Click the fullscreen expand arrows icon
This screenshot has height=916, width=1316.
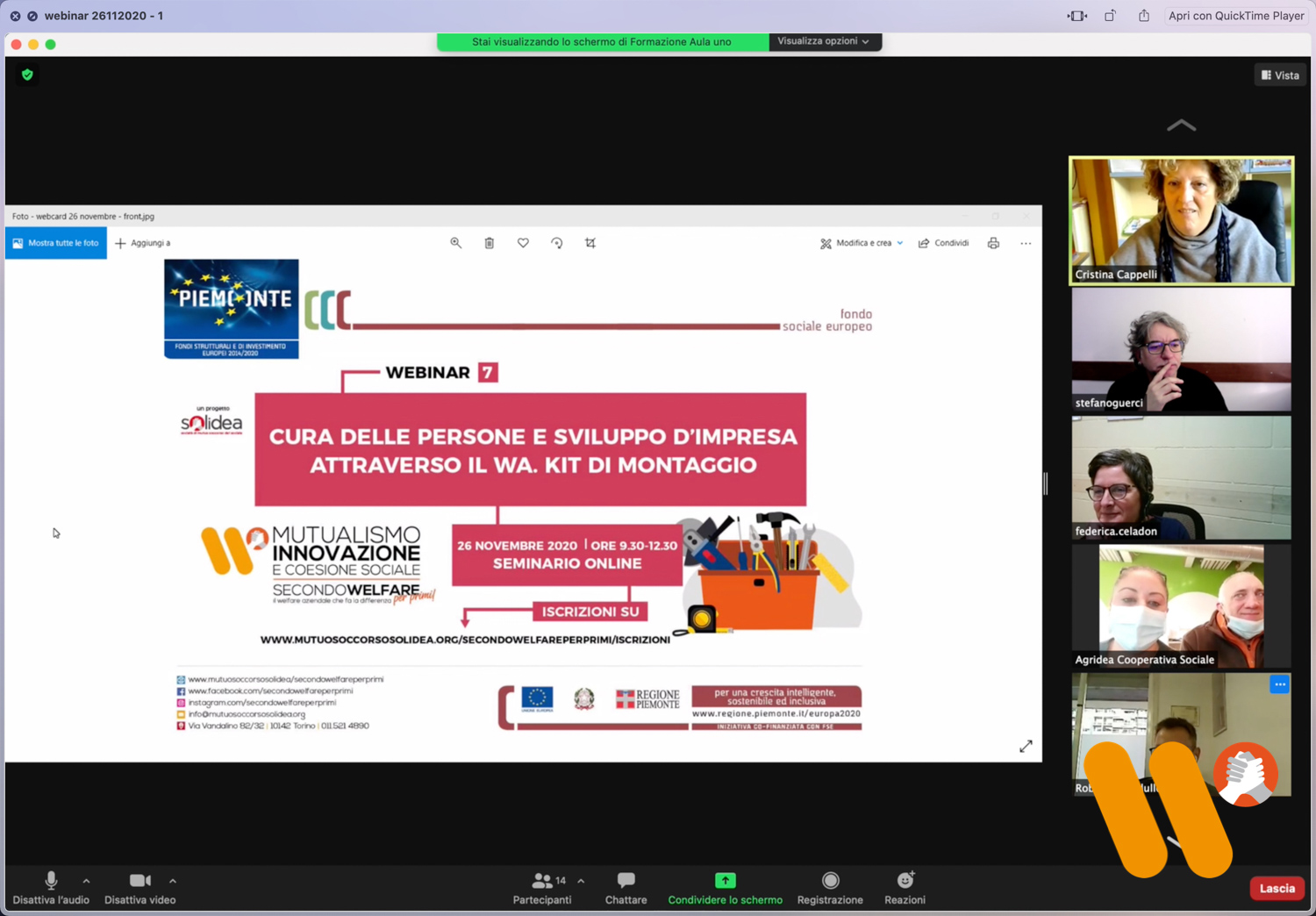(x=1026, y=746)
